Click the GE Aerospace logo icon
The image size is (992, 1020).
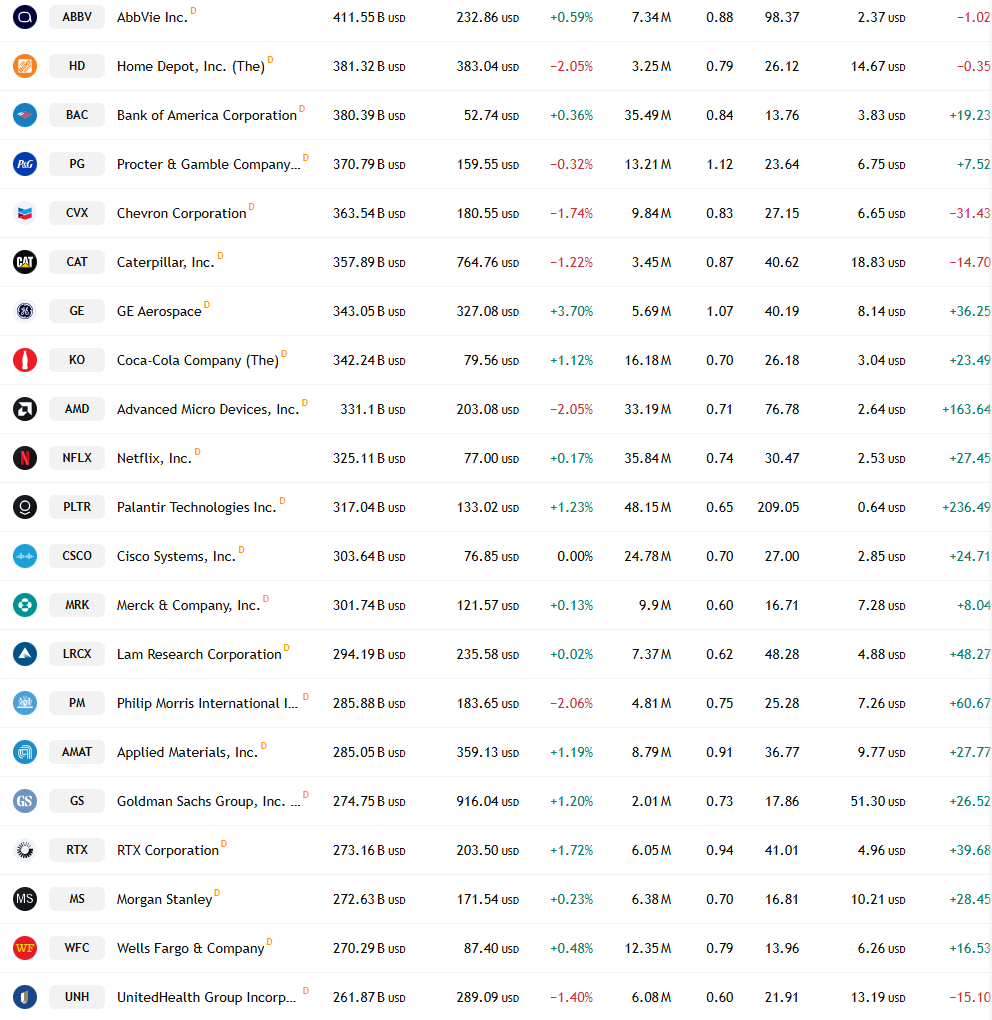(25, 311)
